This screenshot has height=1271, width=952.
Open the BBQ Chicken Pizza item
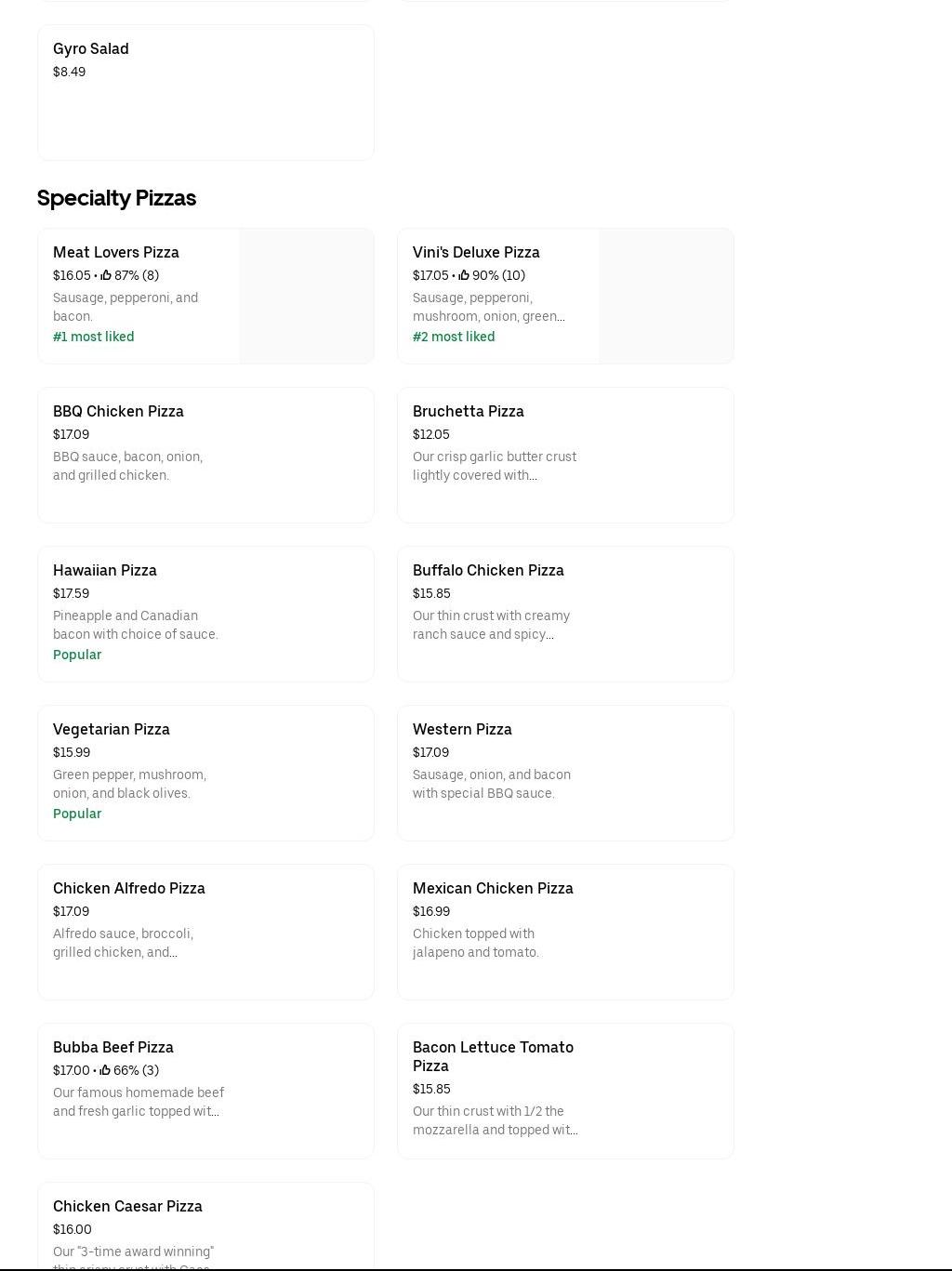tap(205, 455)
